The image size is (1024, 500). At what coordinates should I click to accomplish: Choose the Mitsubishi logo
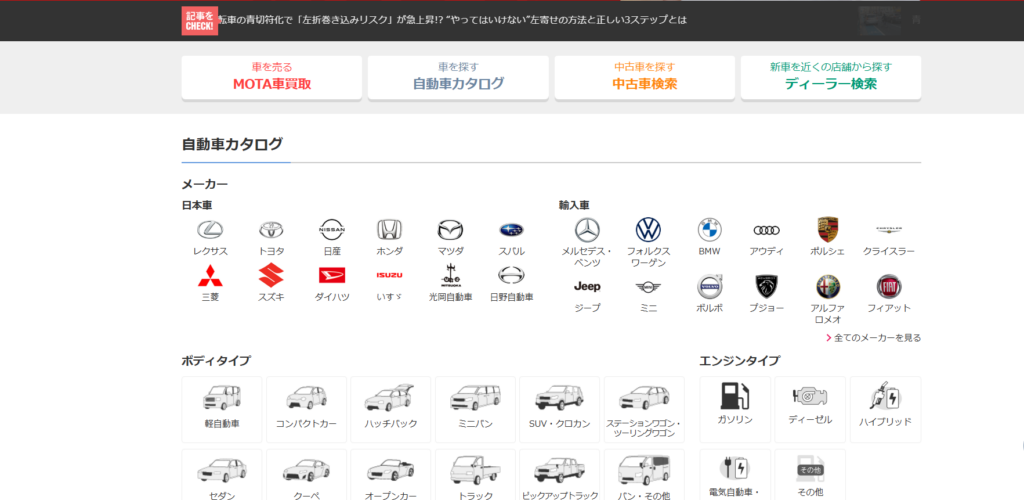click(210, 276)
